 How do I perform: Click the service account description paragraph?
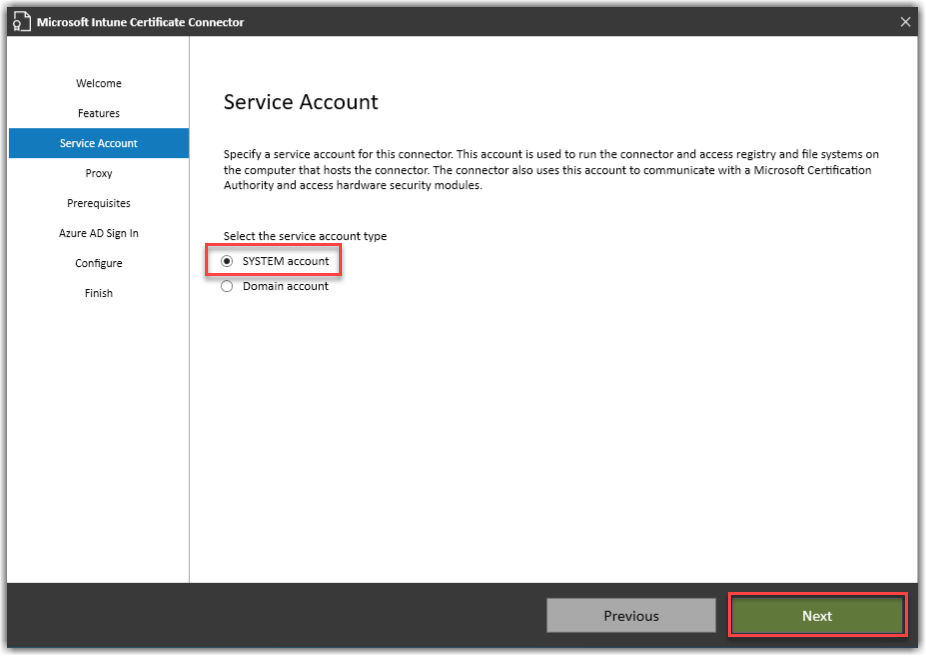551,170
